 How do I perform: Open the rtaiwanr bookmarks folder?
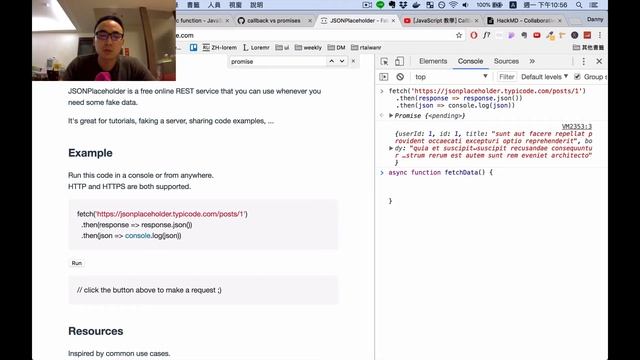366,48
